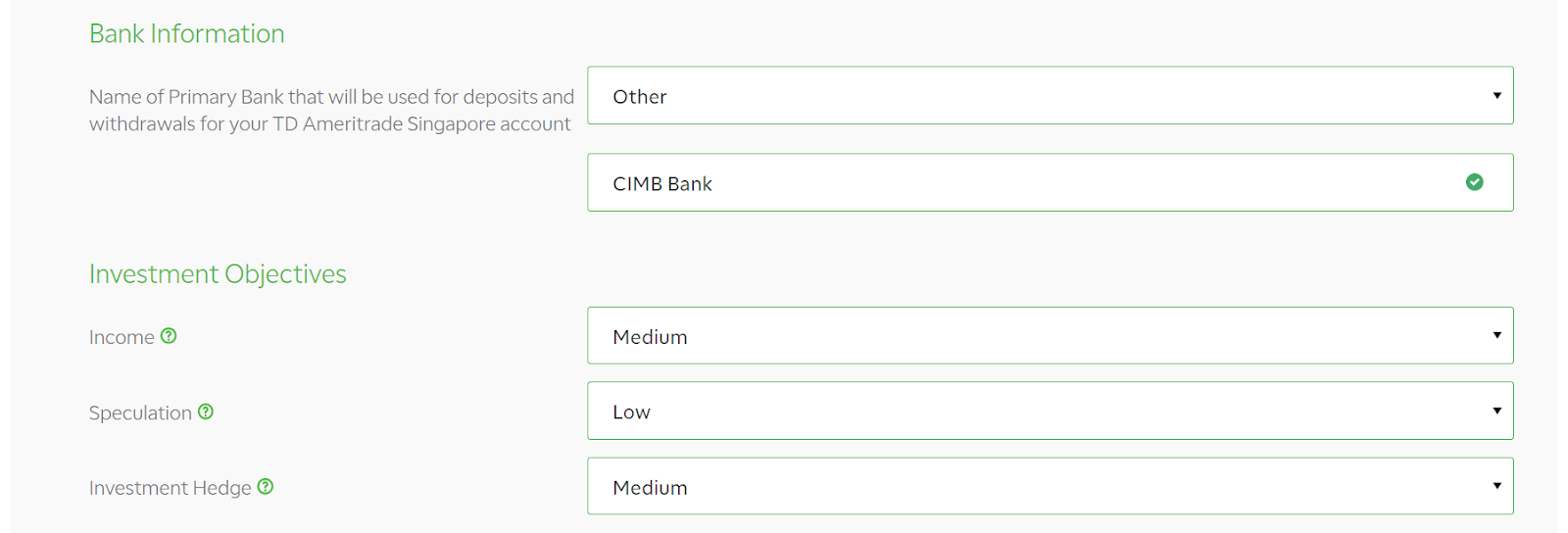Open the Speculation dropdown set to Low
The height and width of the screenshot is (533, 1568).
pos(1049,411)
